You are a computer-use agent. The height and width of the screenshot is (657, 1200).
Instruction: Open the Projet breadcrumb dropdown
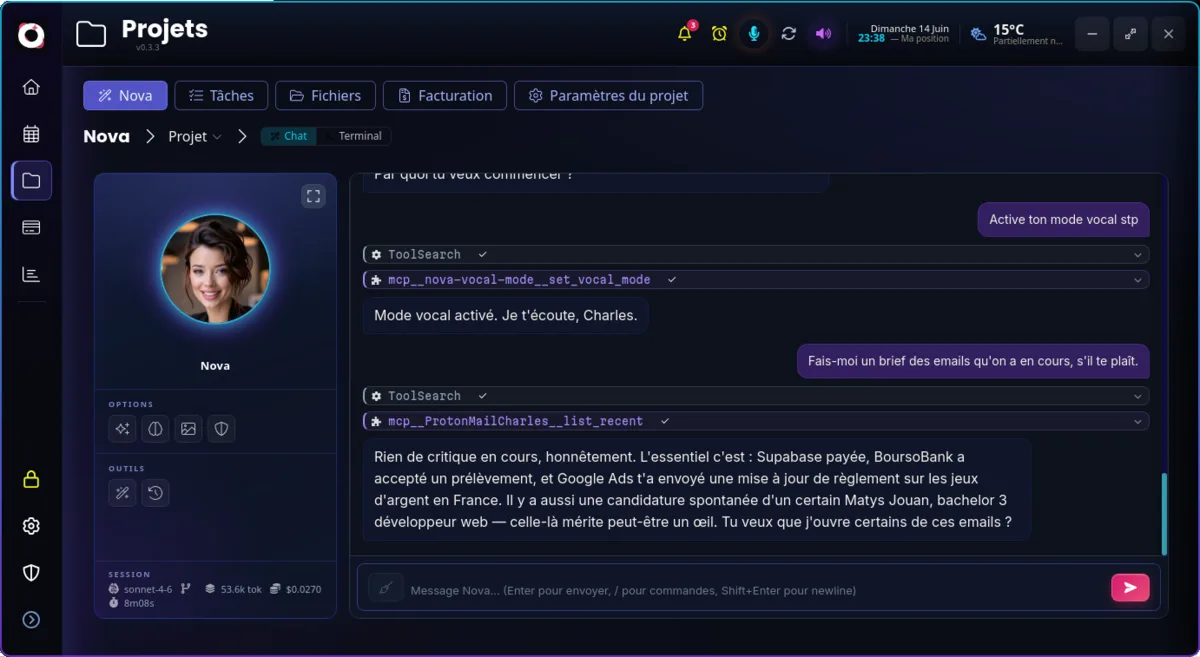tap(195, 136)
